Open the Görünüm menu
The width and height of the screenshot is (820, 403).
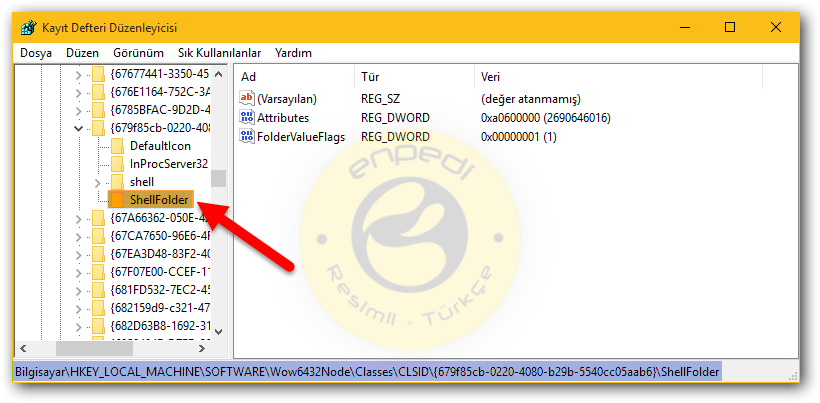(x=138, y=53)
